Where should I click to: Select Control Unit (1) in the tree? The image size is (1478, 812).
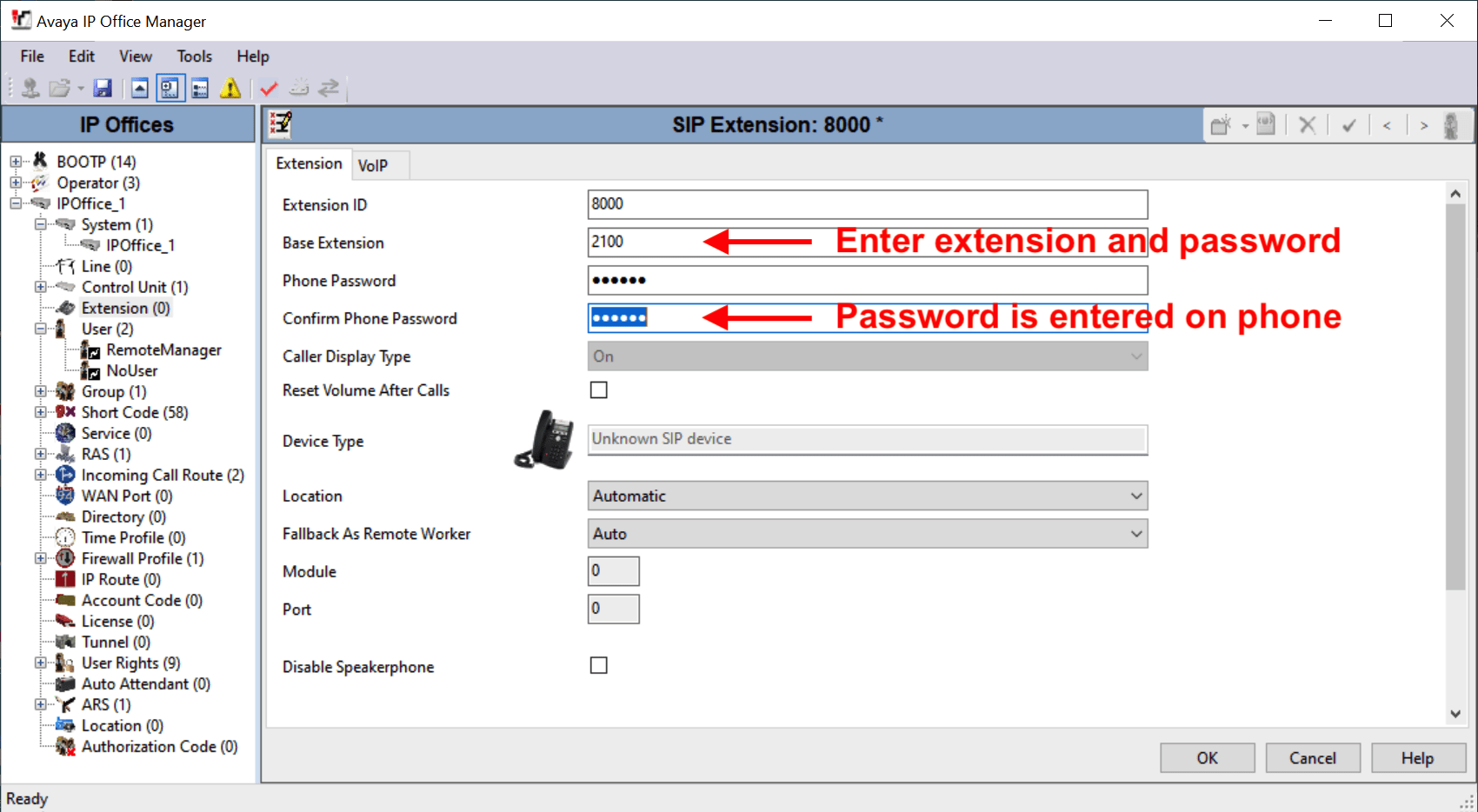click(x=135, y=287)
